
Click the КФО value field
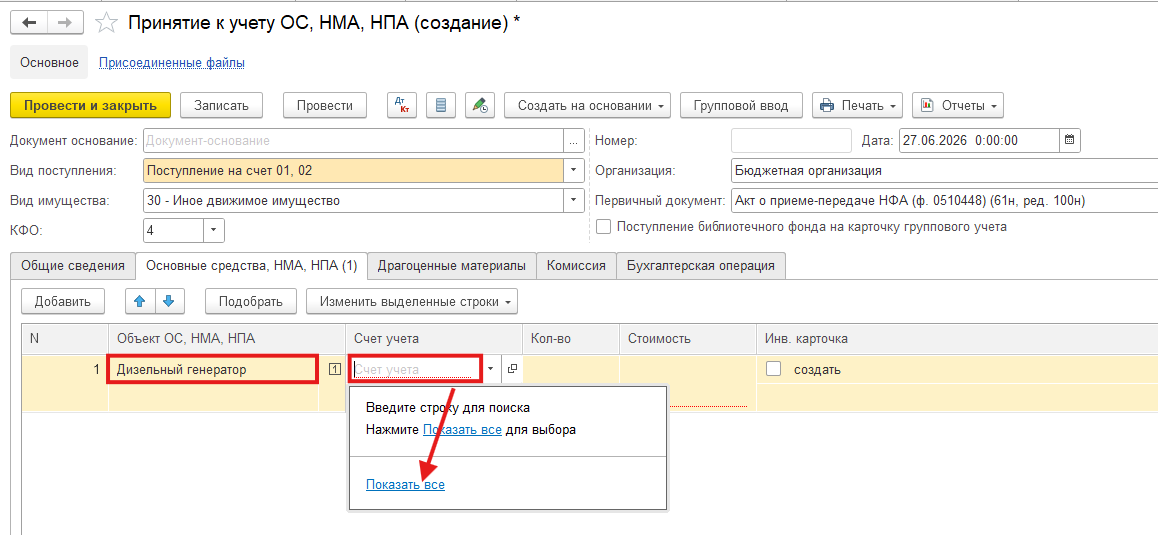[173, 231]
